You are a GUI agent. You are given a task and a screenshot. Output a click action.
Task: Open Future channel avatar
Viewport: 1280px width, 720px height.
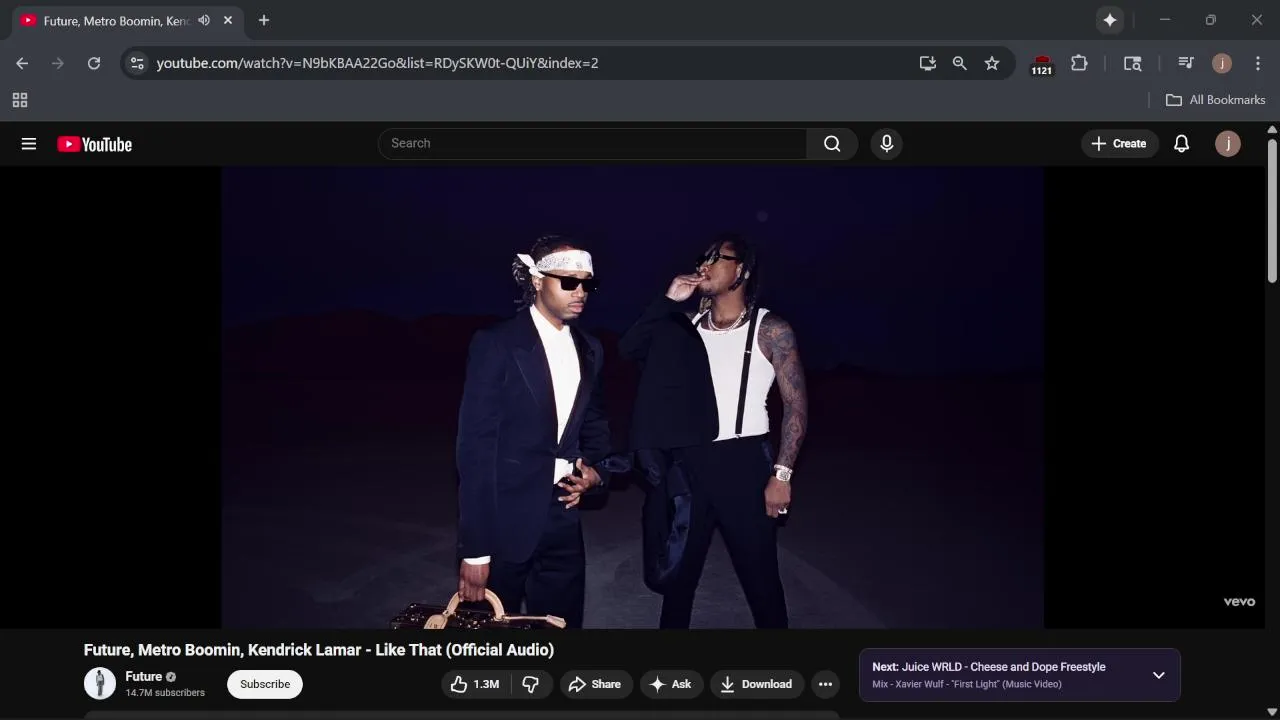point(100,683)
